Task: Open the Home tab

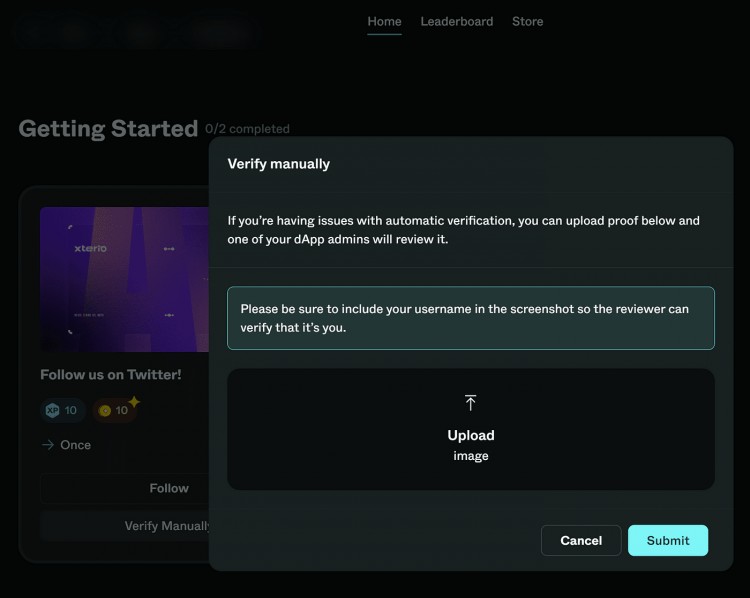Action: (384, 21)
